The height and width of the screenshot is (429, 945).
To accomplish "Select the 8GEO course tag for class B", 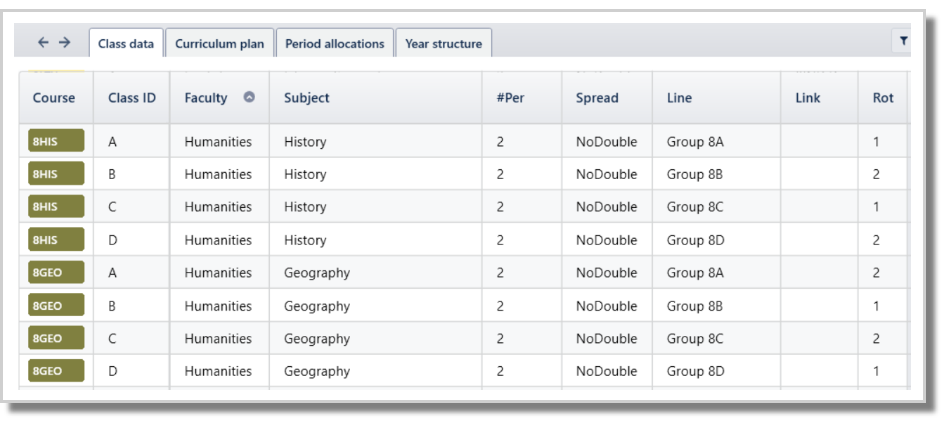I will [56, 305].
